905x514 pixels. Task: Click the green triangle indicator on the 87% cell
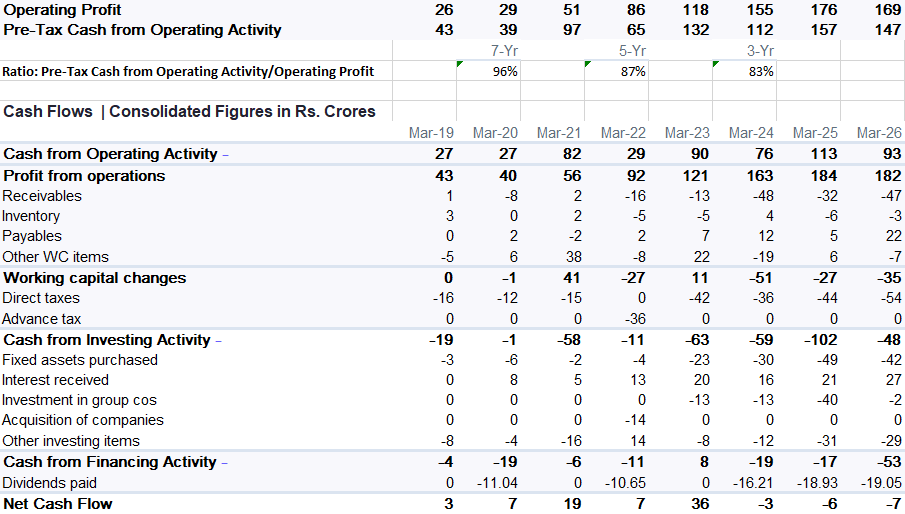(x=588, y=63)
